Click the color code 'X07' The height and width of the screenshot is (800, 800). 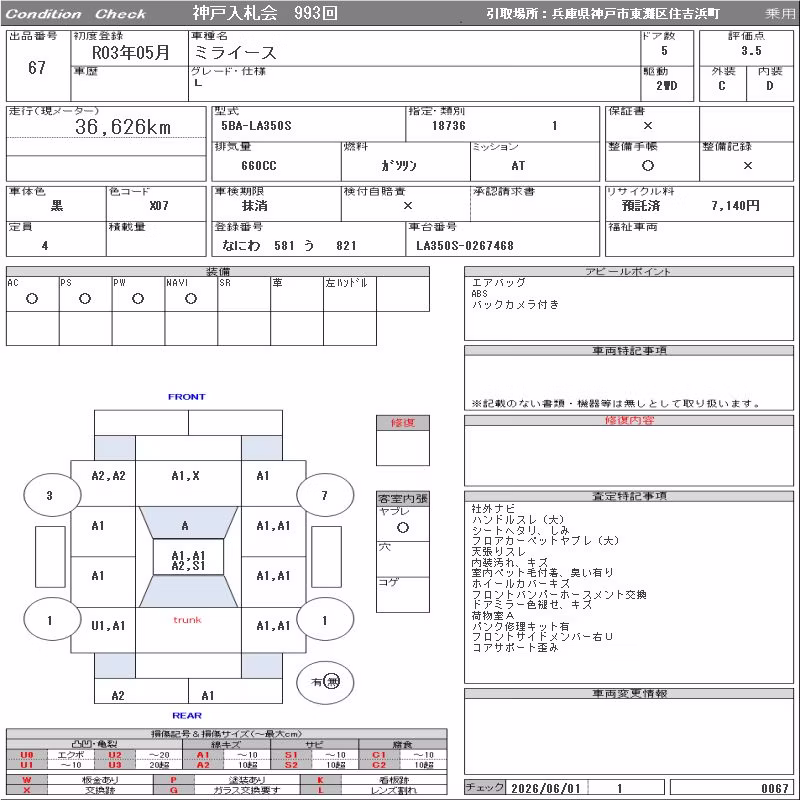159,206
